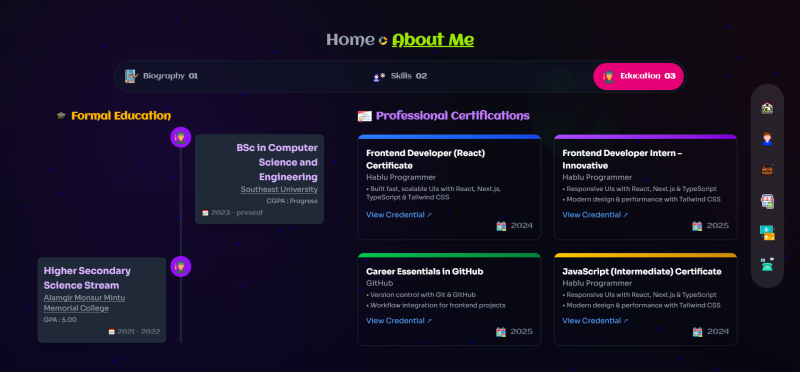The image size is (800, 372).
Task: Click the person avatar icon in side dock
Action: tap(767, 139)
